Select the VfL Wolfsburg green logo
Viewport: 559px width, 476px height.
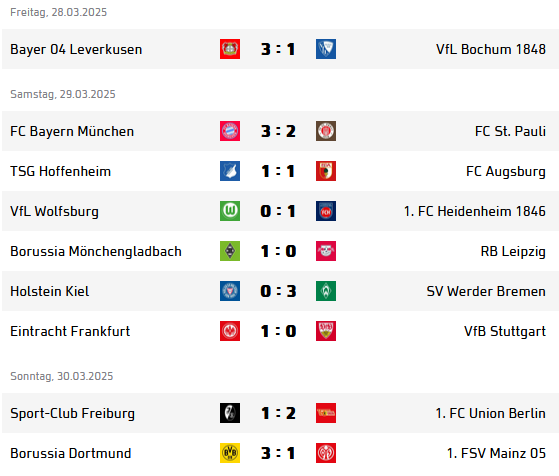tap(230, 211)
